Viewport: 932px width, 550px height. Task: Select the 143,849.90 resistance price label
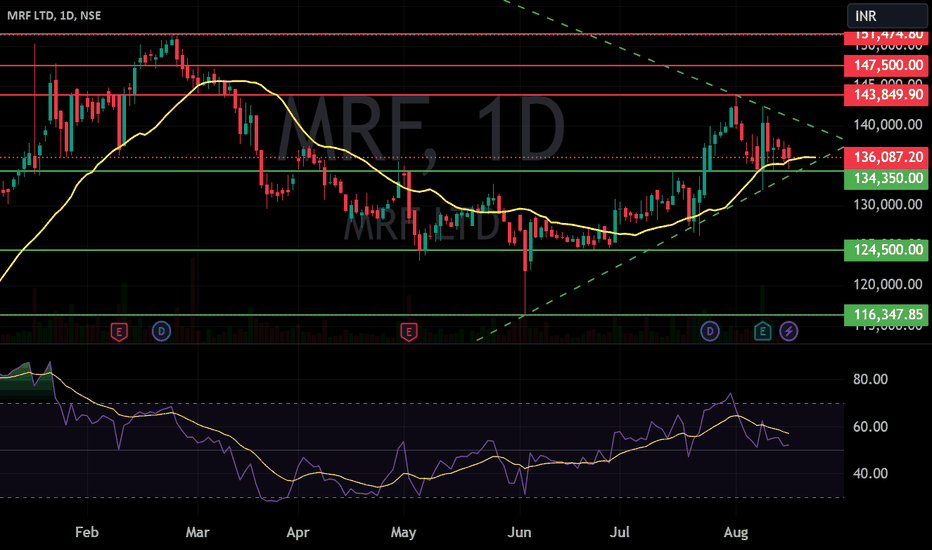(886, 95)
